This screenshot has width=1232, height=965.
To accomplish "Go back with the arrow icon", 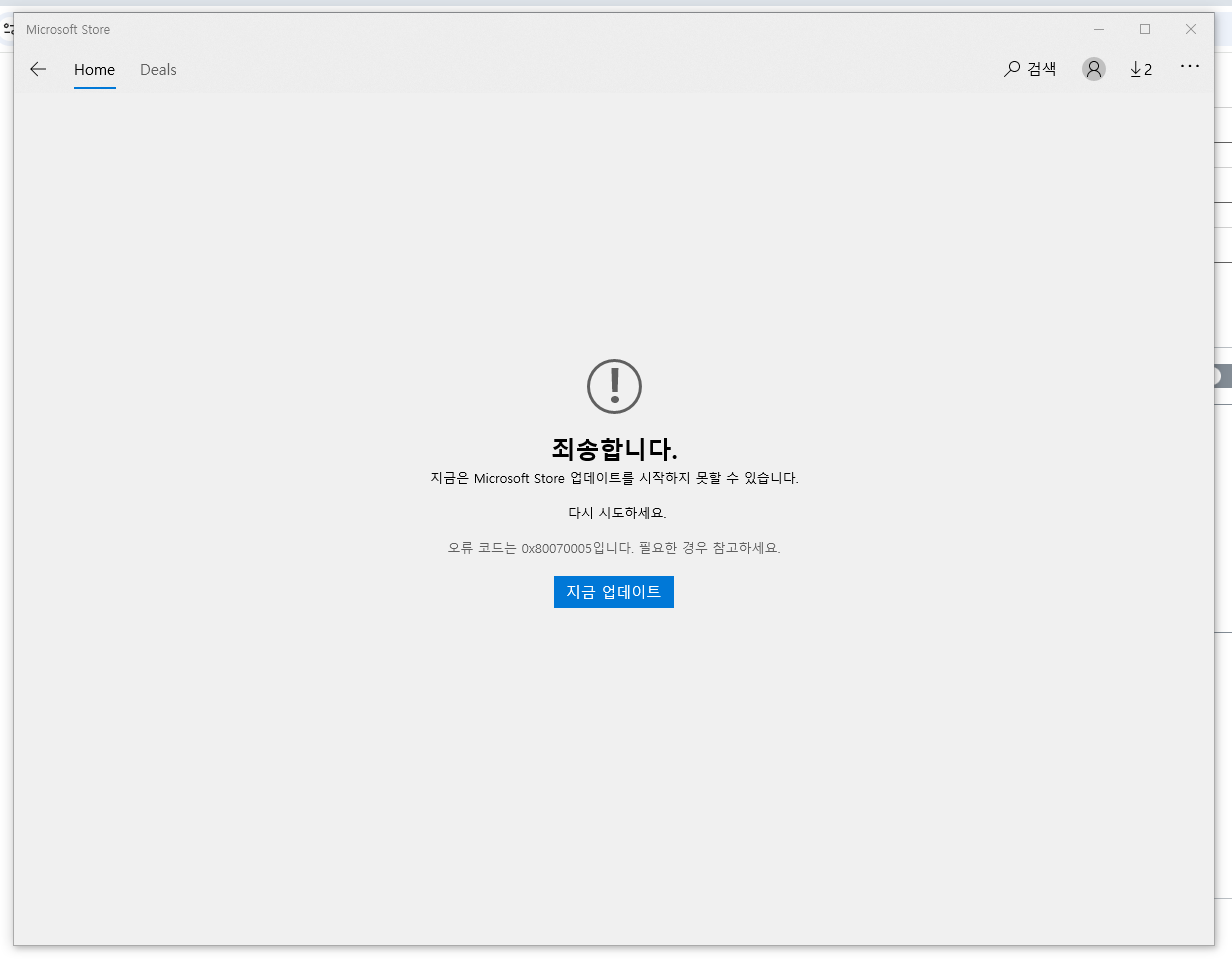I will click(38, 69).
